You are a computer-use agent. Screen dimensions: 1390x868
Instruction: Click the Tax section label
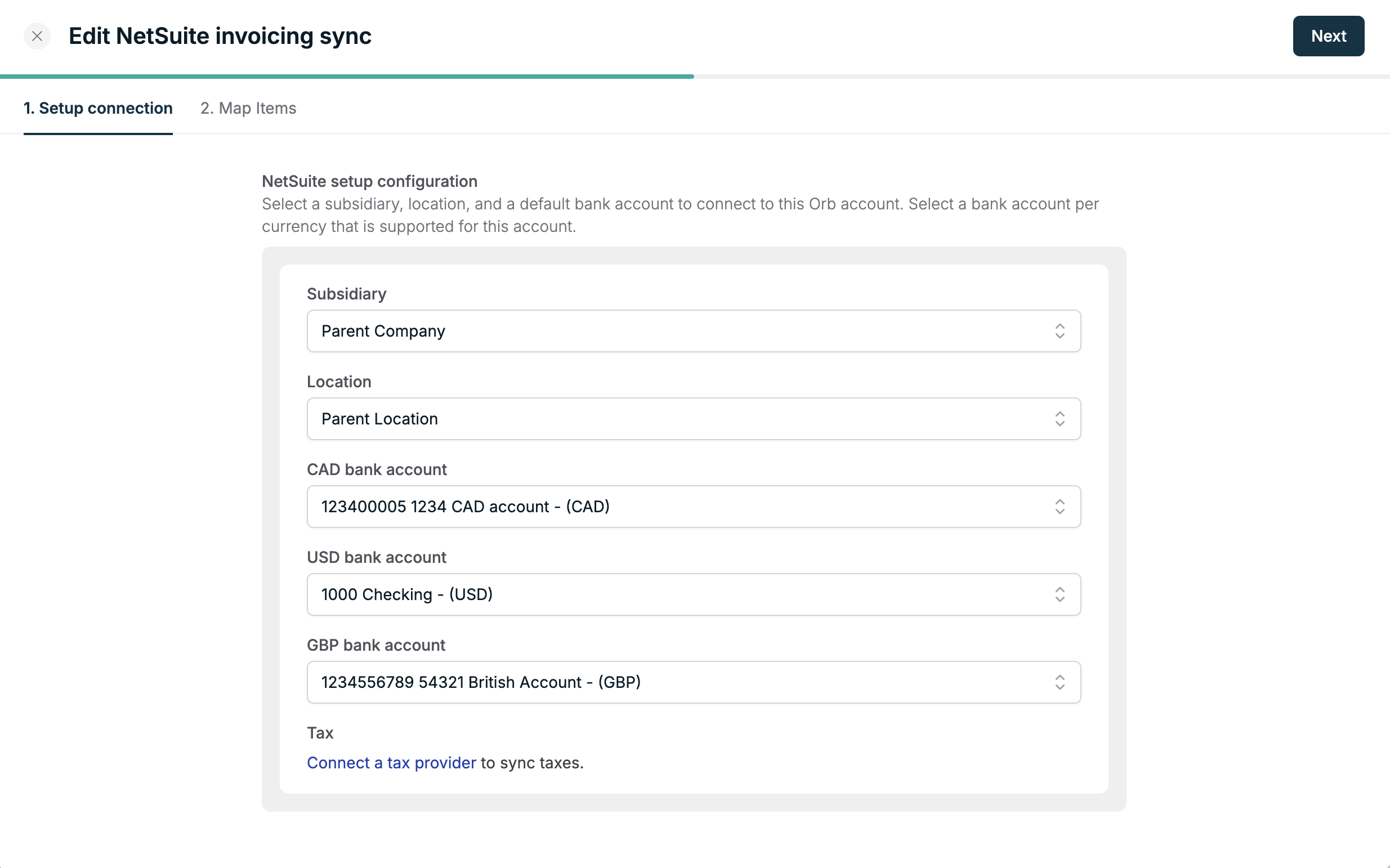point(320,733)
